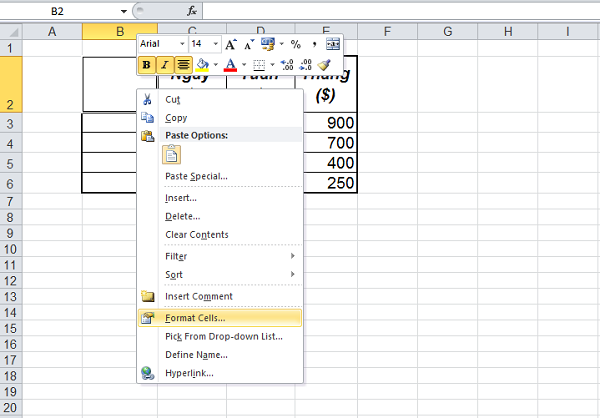600x418 pixels.
Task: Select column G header
Action: click(447, 31)
